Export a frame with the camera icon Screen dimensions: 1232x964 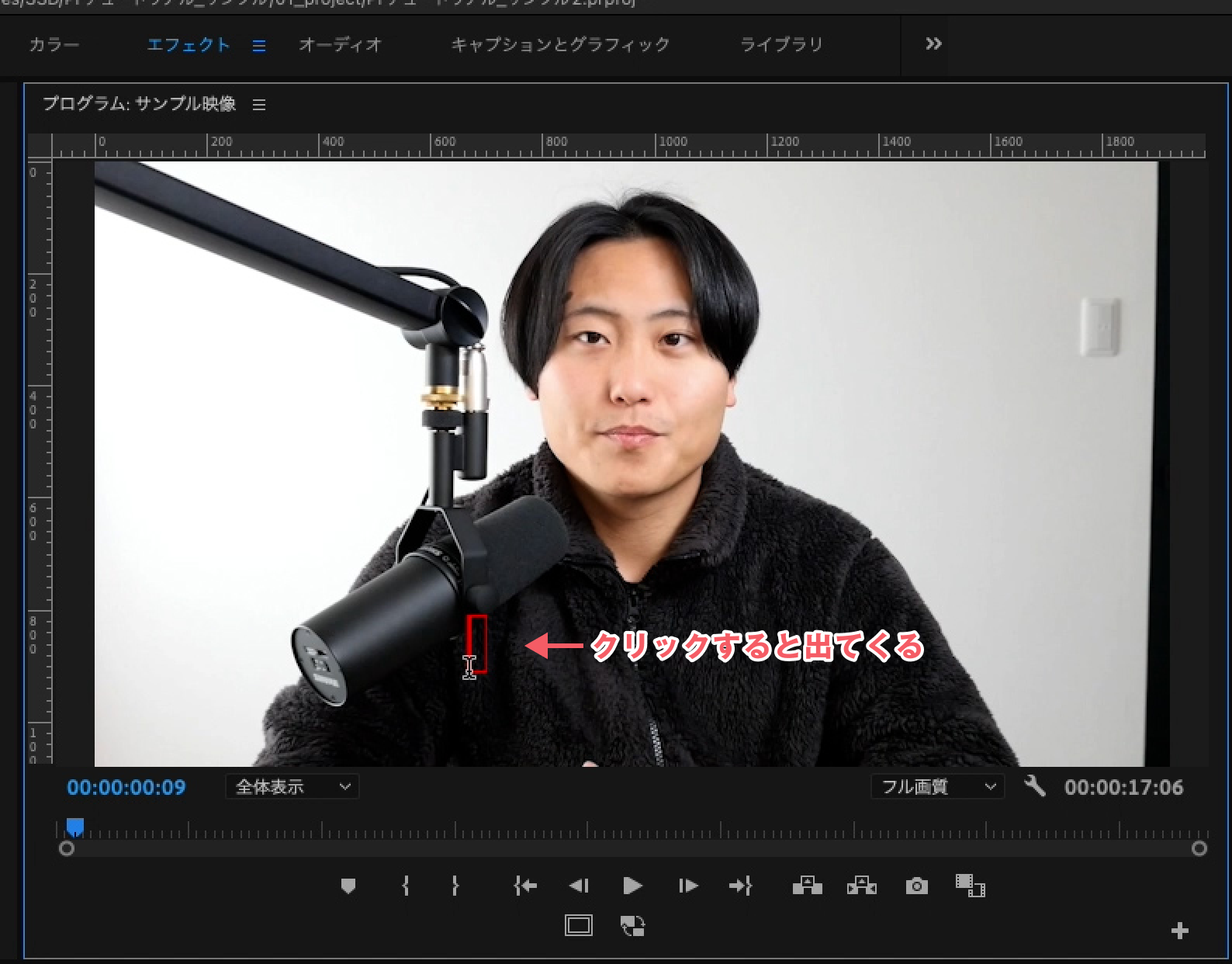[917, 886]
